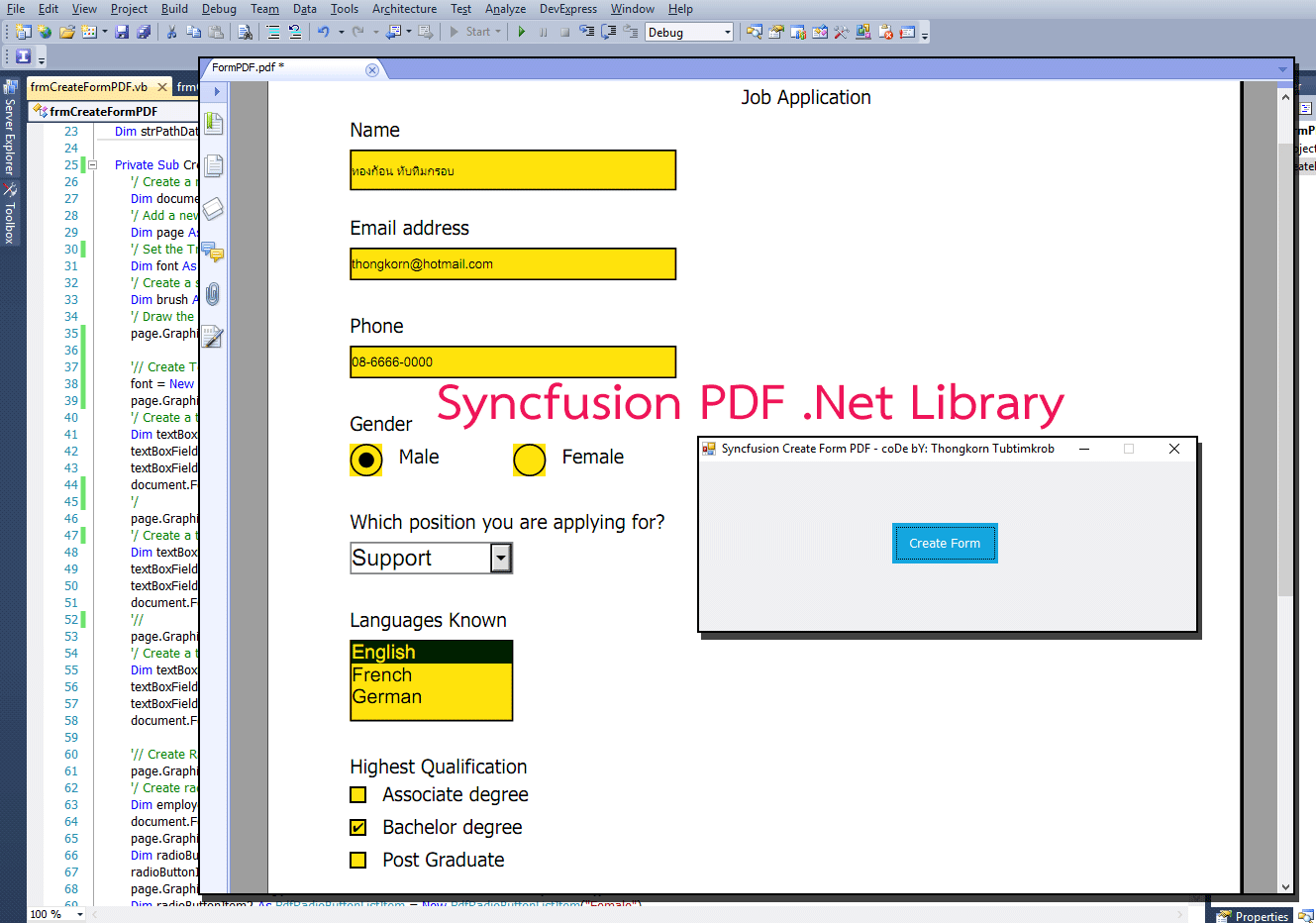
Task: Click the Email address text field
Action: [513, 264]
